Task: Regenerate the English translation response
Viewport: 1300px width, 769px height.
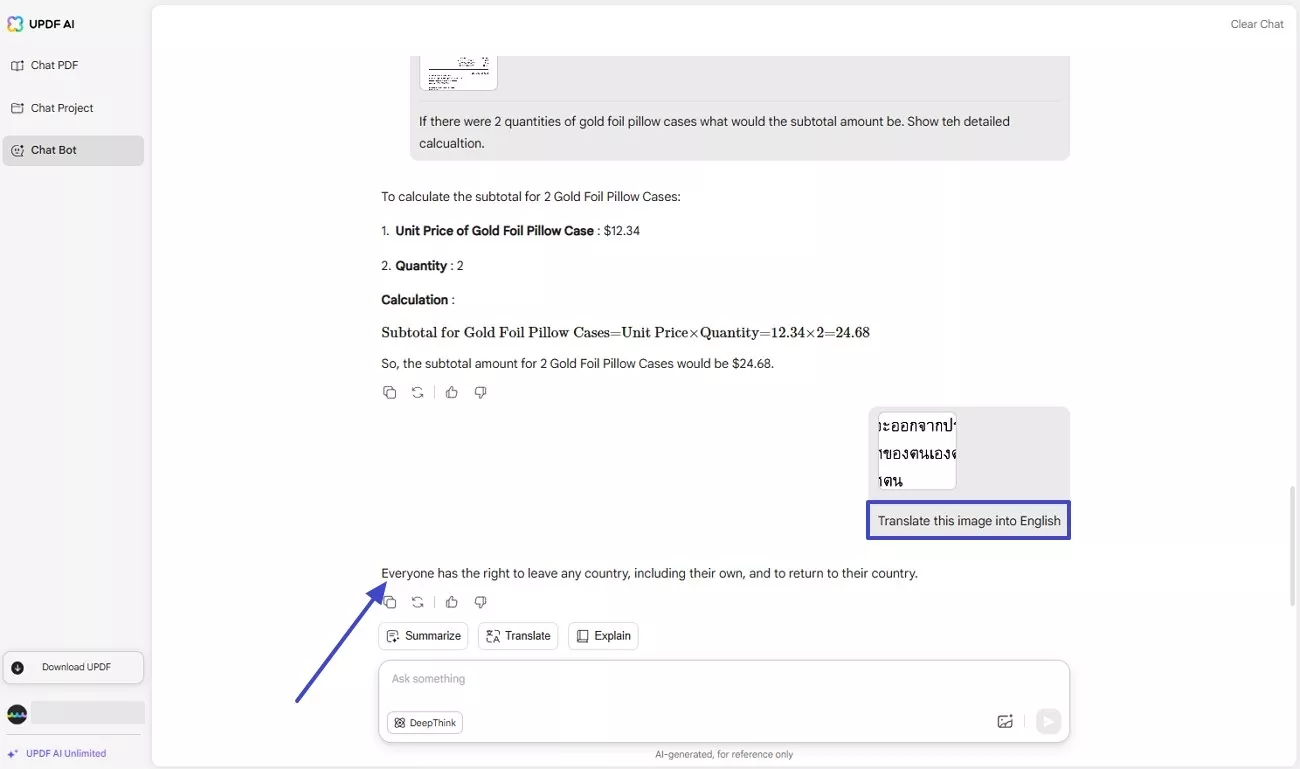Action: (418, 602)
